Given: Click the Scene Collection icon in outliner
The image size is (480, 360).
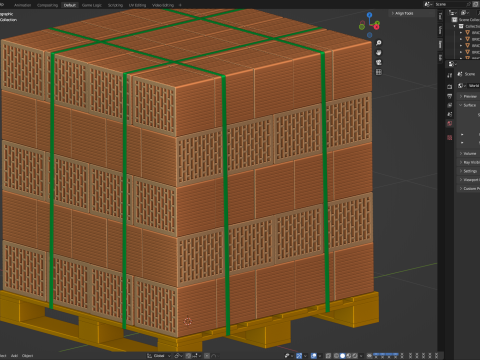Looking at the screenshot, I should pos(454,20).
